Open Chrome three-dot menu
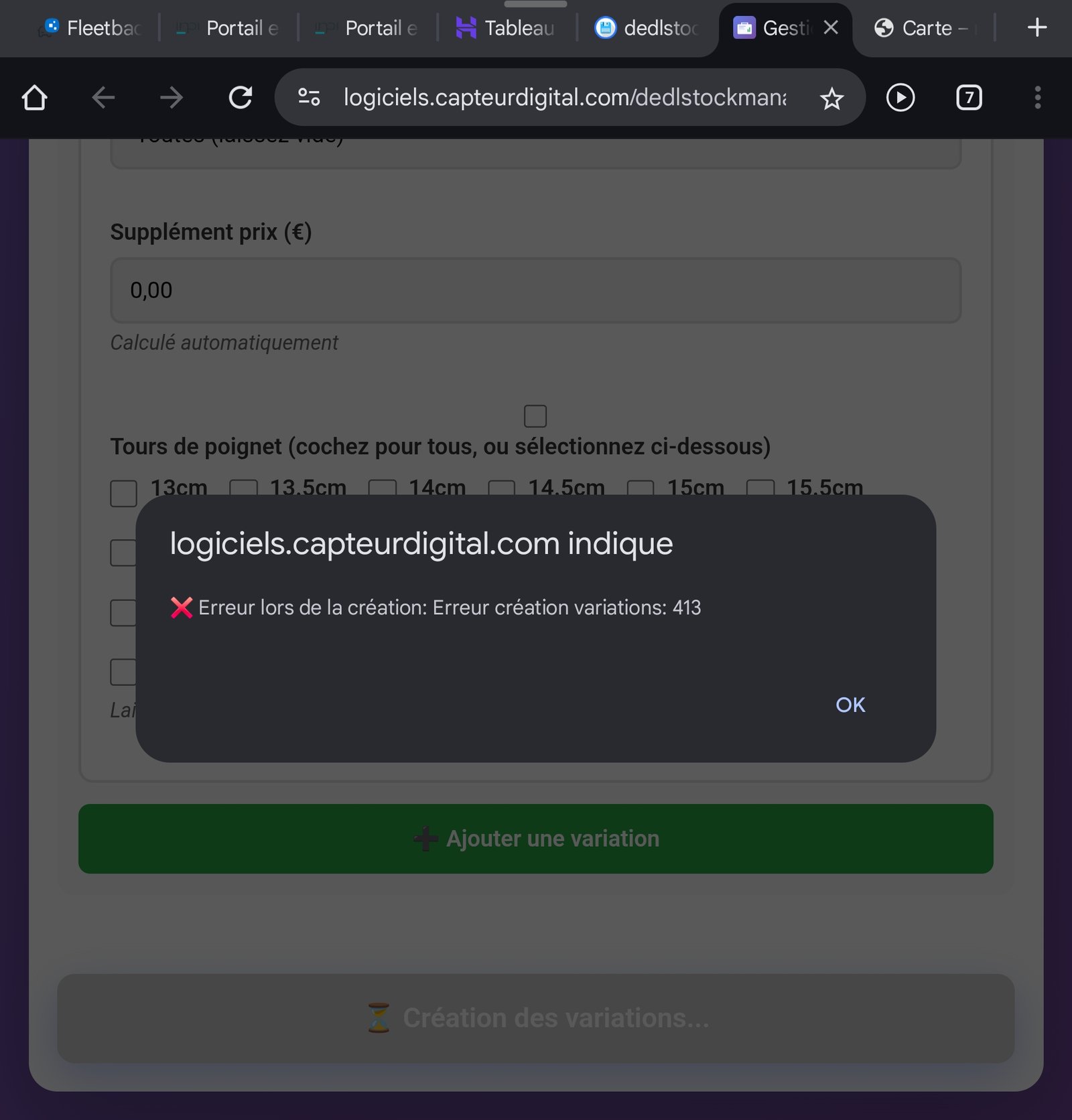This screenshot has height=1120, width=1072. [x=1038, y=98]
